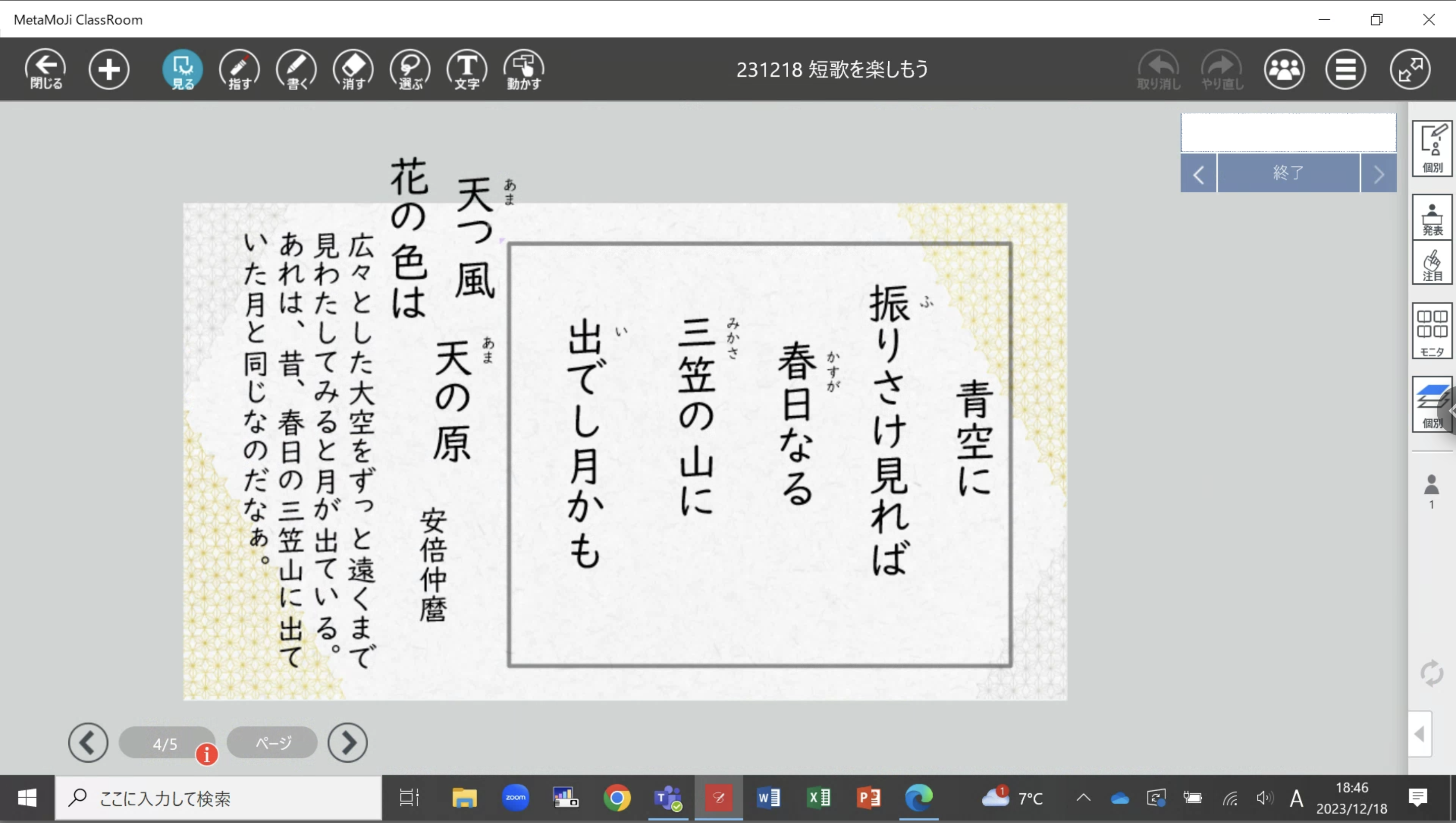Open the hamburger menu
Screen dimensions: 1456x823
(x=1345, y=69)
